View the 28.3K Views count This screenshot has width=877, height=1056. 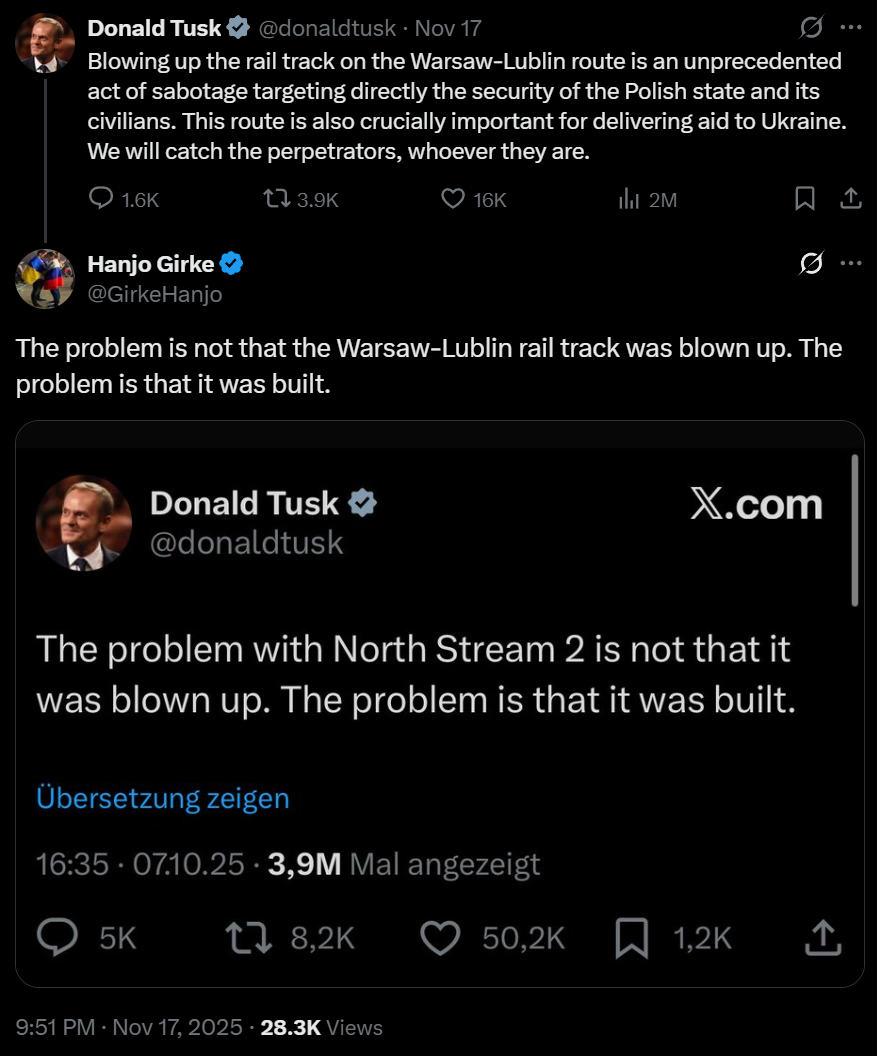(x=321, y=1027)
